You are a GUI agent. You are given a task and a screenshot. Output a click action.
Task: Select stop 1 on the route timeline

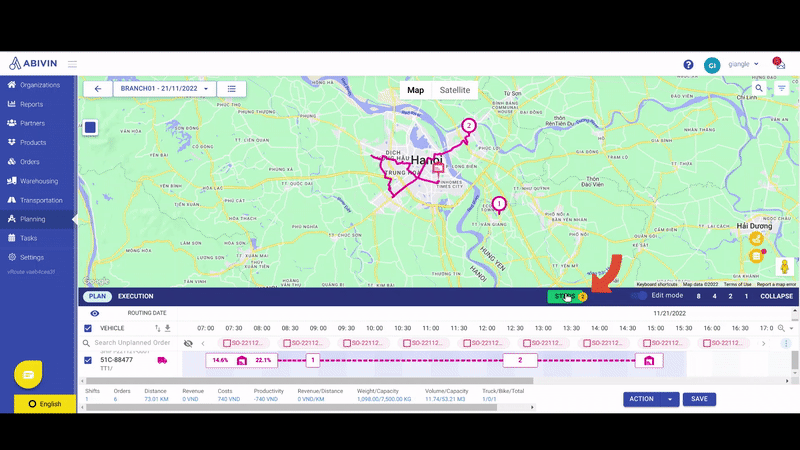click(313, 360)
